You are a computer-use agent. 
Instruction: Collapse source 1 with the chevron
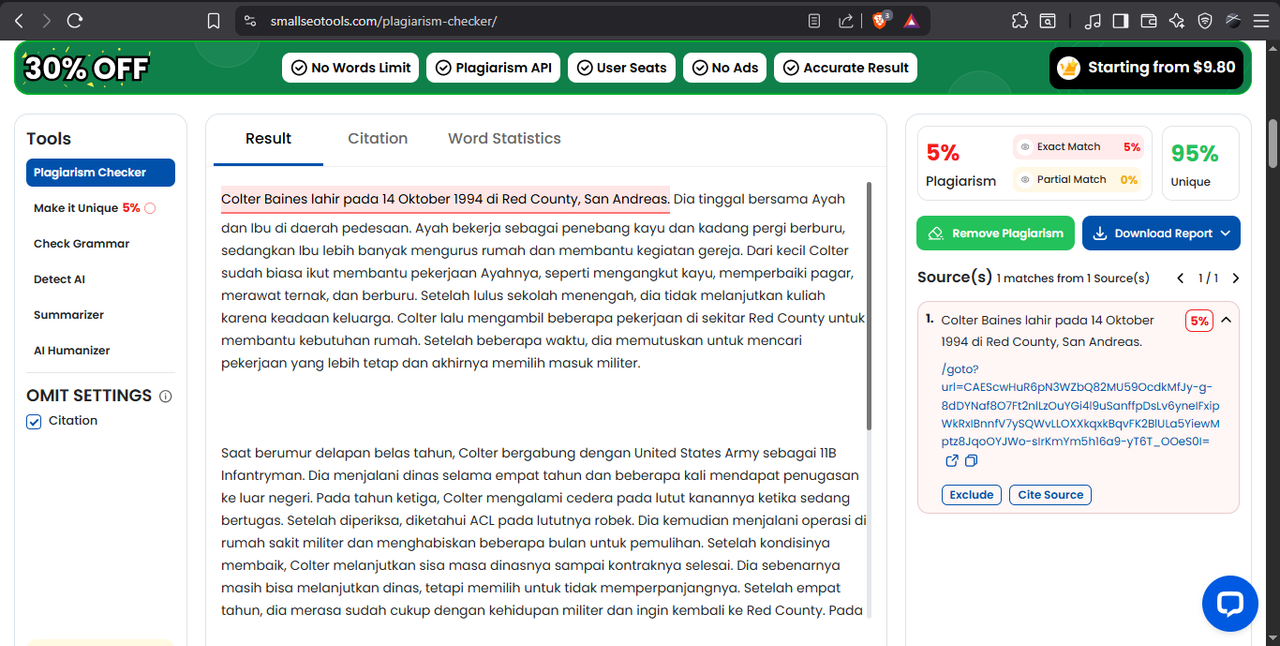(1226, 321)
